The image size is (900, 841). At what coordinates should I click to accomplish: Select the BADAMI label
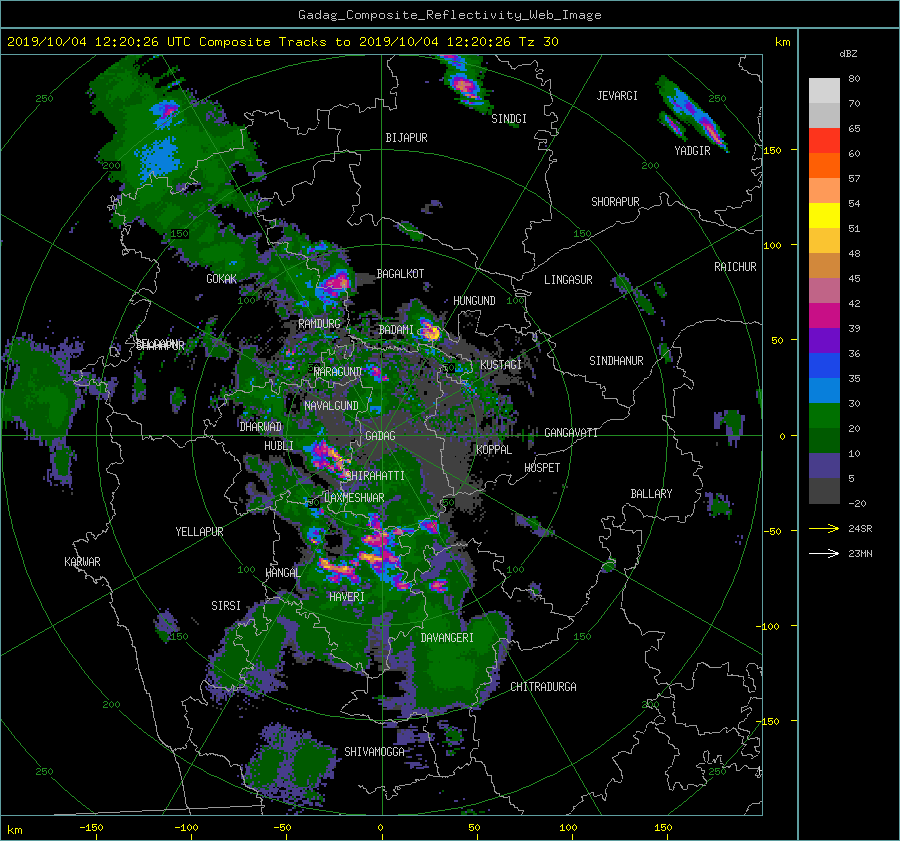coord(396,330)
